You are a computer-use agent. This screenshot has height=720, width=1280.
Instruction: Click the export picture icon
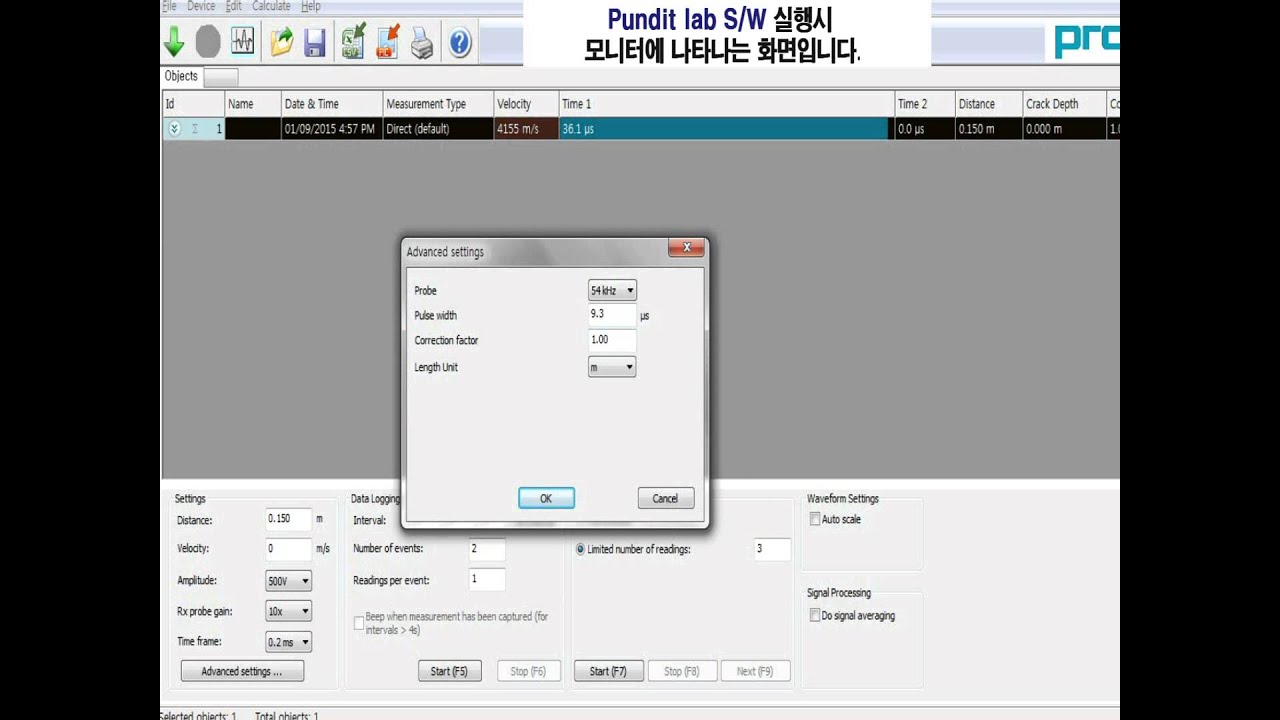pos(387,42)
